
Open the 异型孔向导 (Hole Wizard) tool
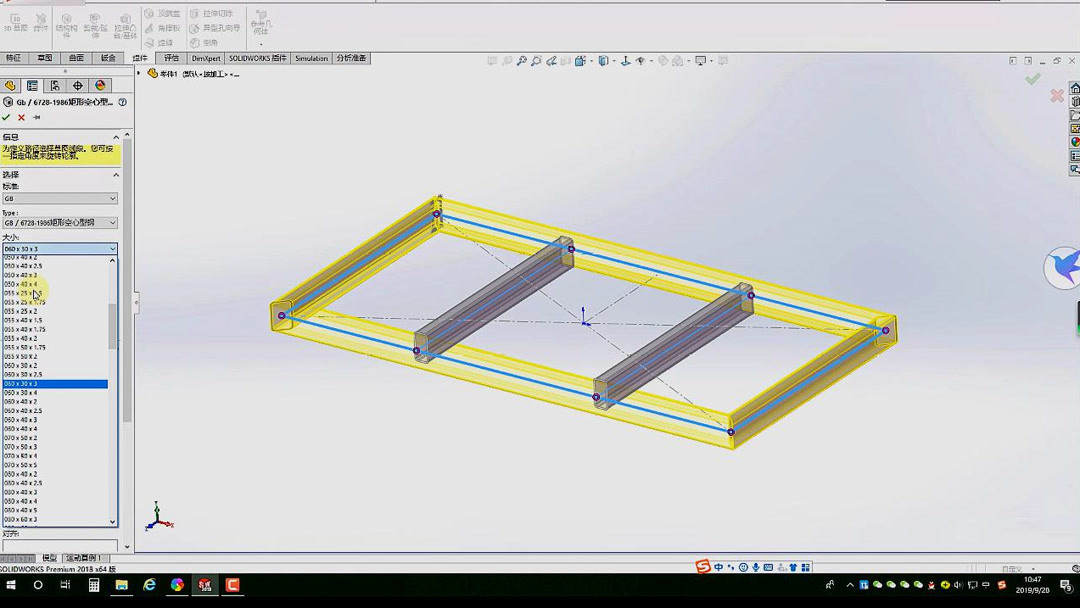coord(219,29)
